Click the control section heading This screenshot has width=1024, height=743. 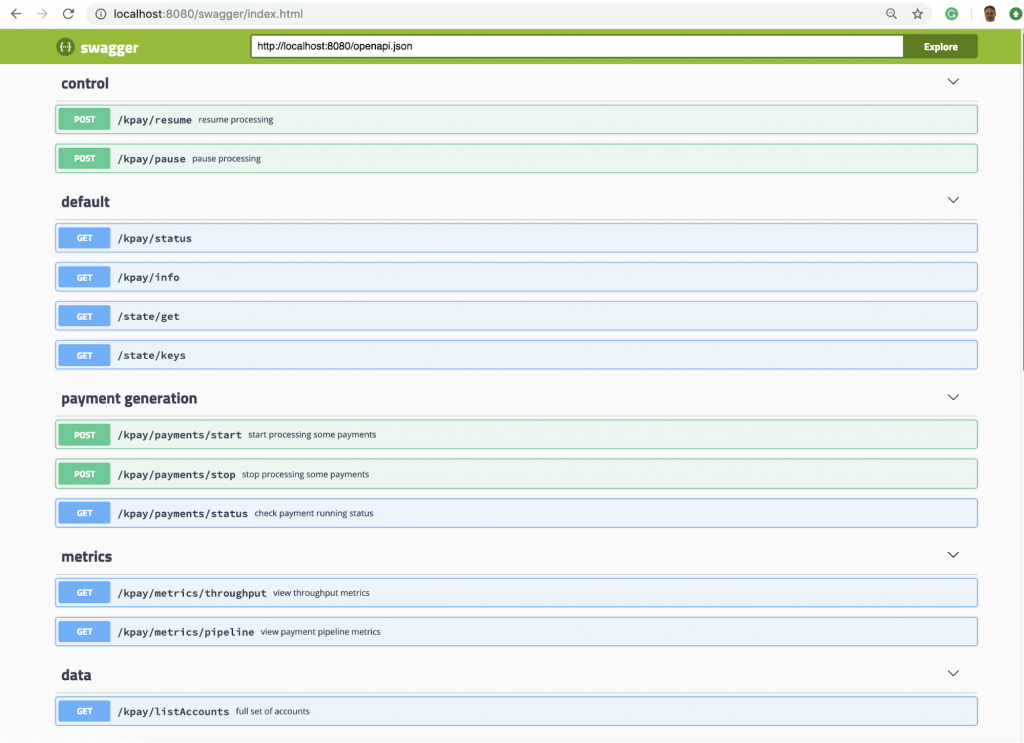(x=85, y=84)
